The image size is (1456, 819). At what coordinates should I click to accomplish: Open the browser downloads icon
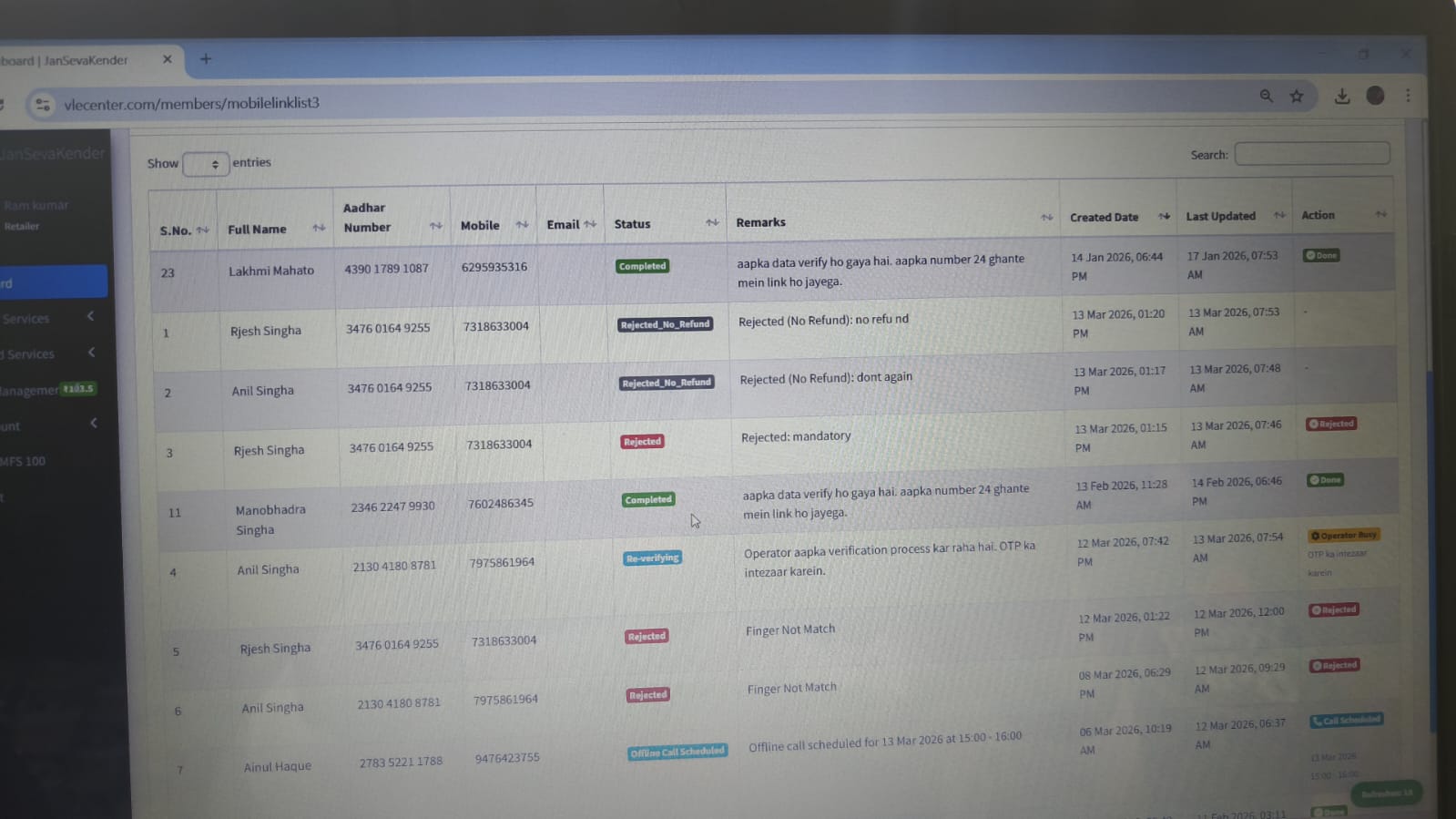point(1341,96)
